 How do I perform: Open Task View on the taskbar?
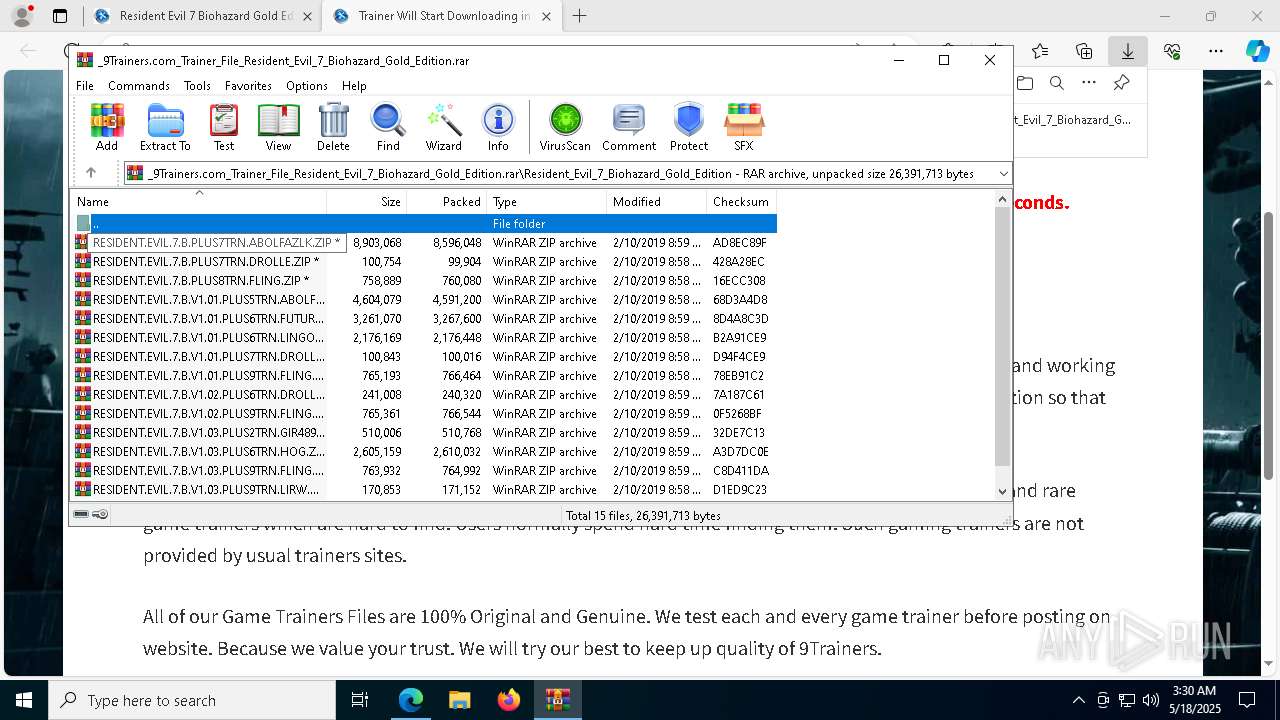[x=361, y=700]
